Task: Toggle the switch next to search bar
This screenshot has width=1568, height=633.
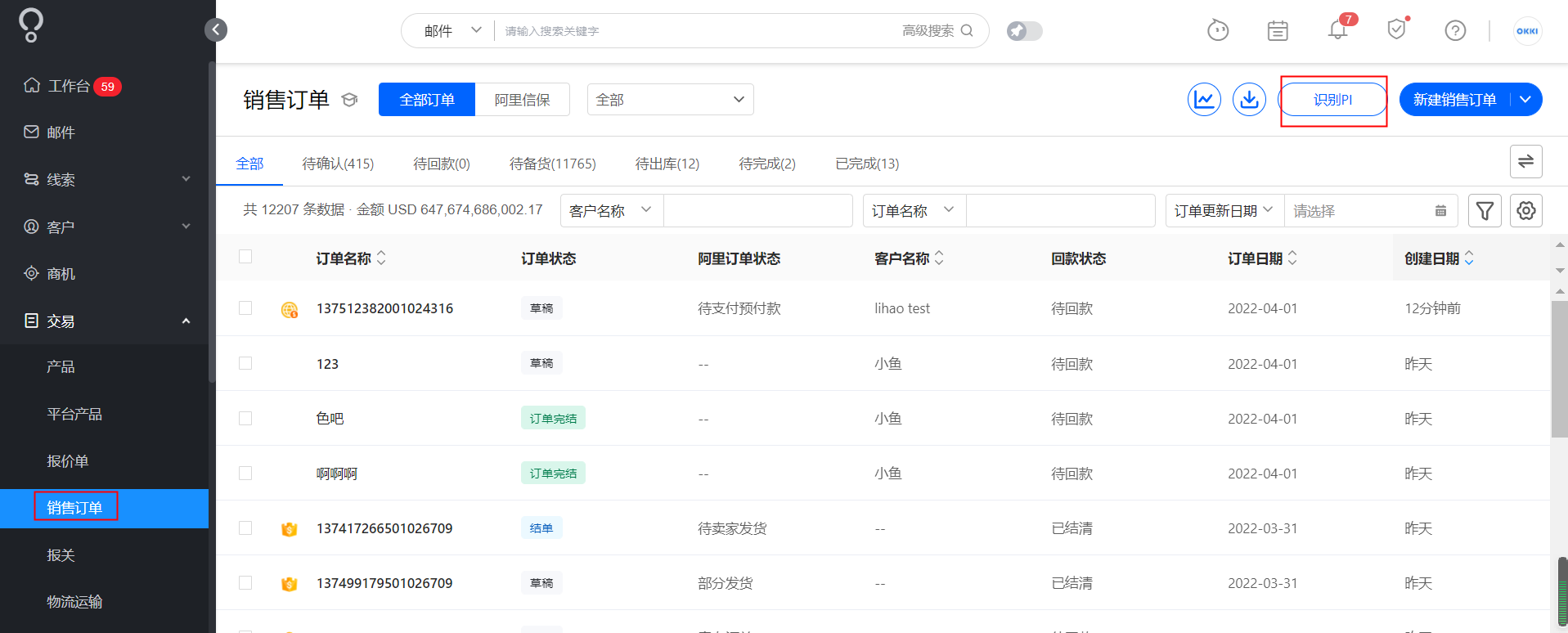Action: (1024, 31)
